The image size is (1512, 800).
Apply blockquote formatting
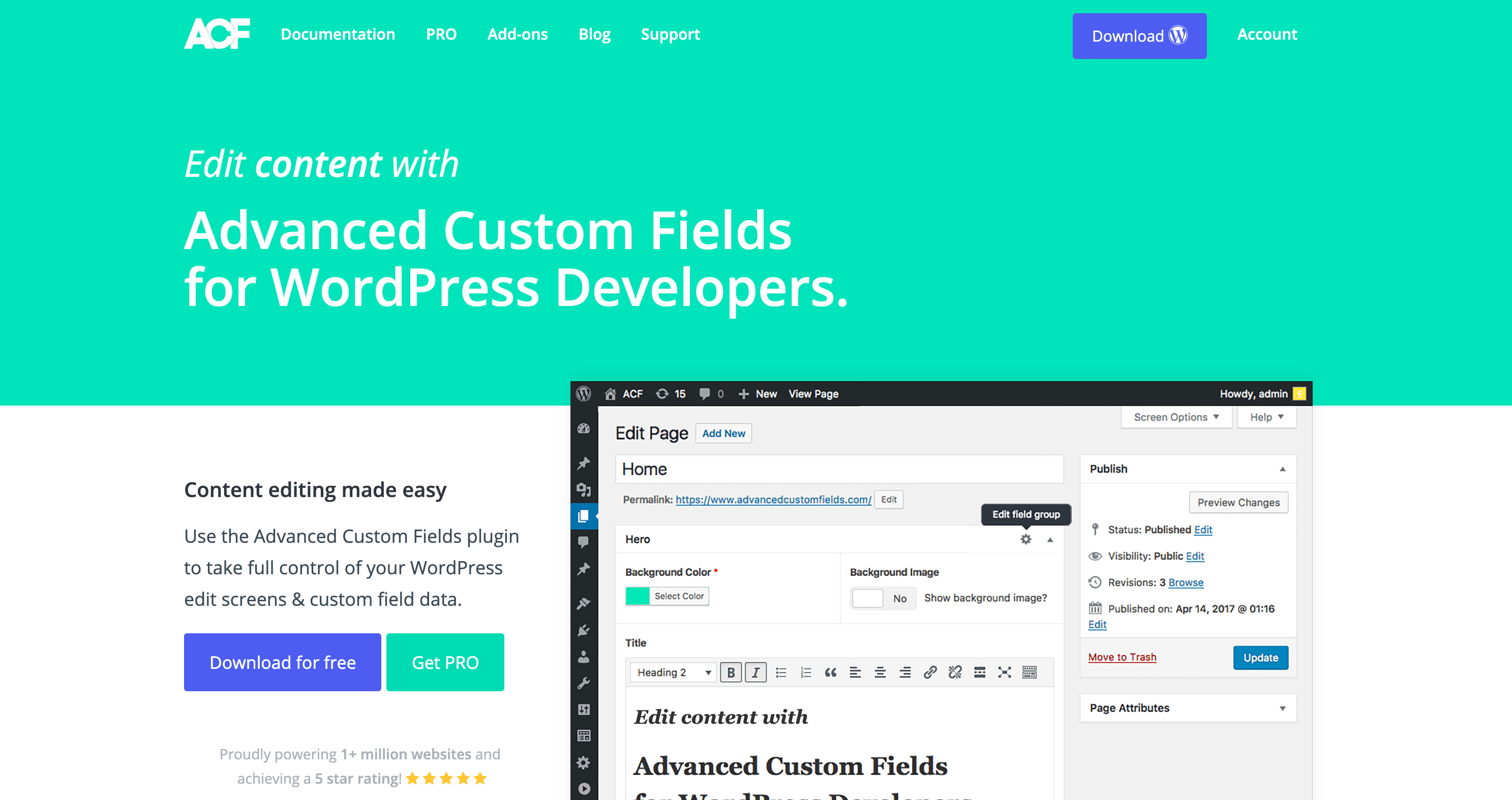point(830,672)
